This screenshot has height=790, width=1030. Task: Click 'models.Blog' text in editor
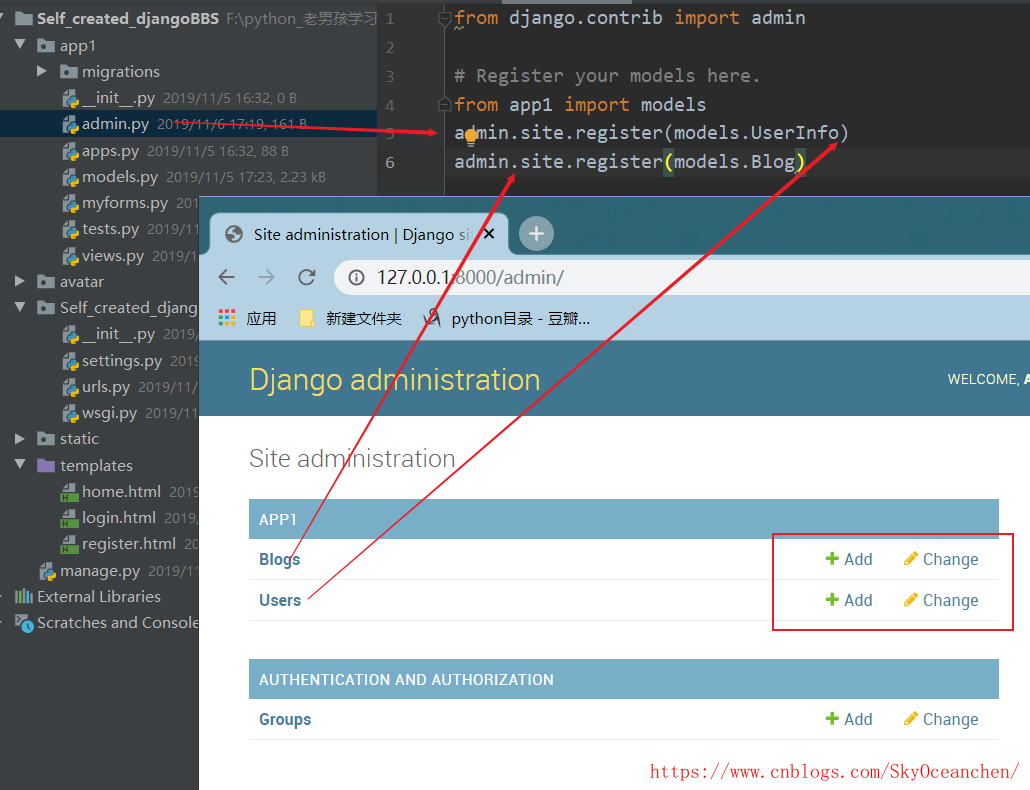(x=734, y=162)
